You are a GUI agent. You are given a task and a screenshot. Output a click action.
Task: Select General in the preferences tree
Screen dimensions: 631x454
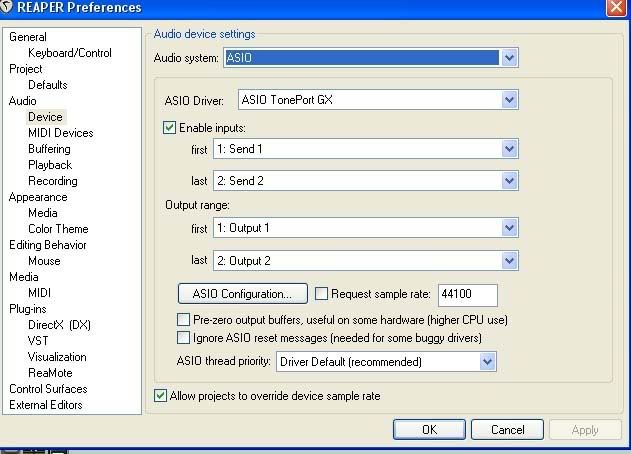(x=28, y=37)
